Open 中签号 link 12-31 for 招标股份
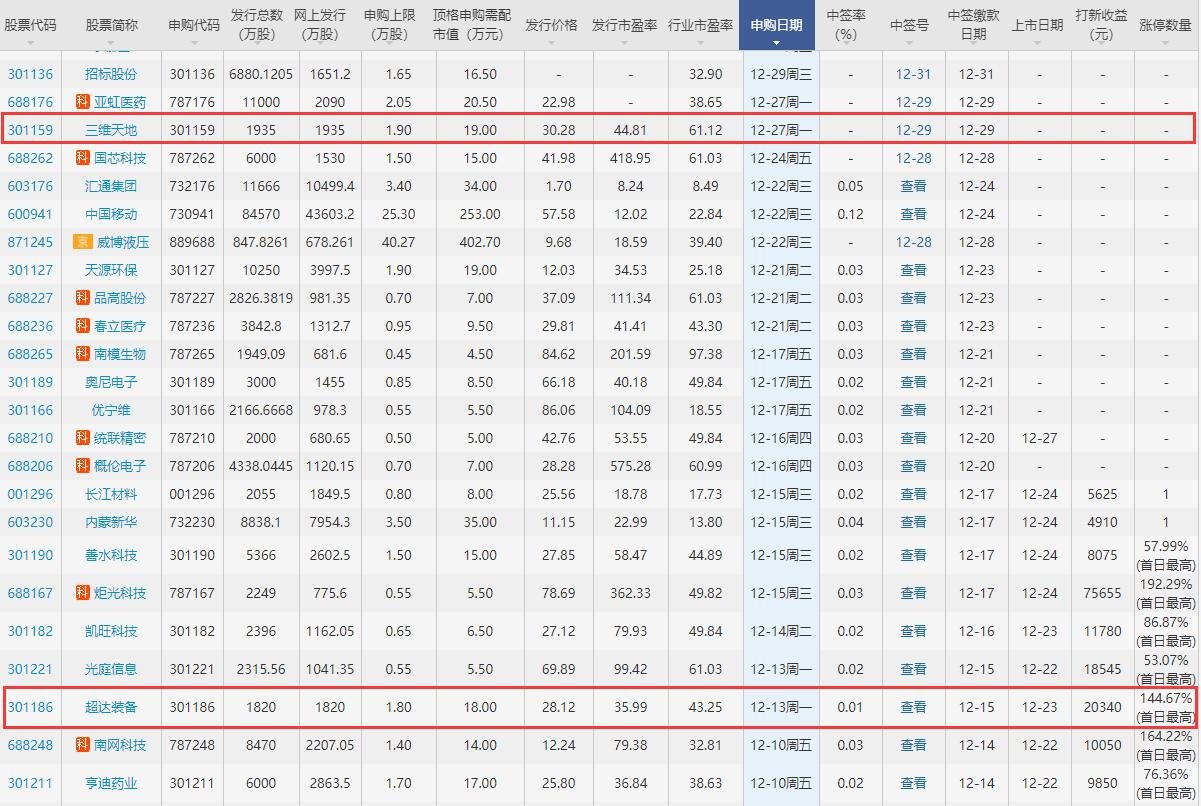This screenshot has width=1201, height=806. click(913, 74)
